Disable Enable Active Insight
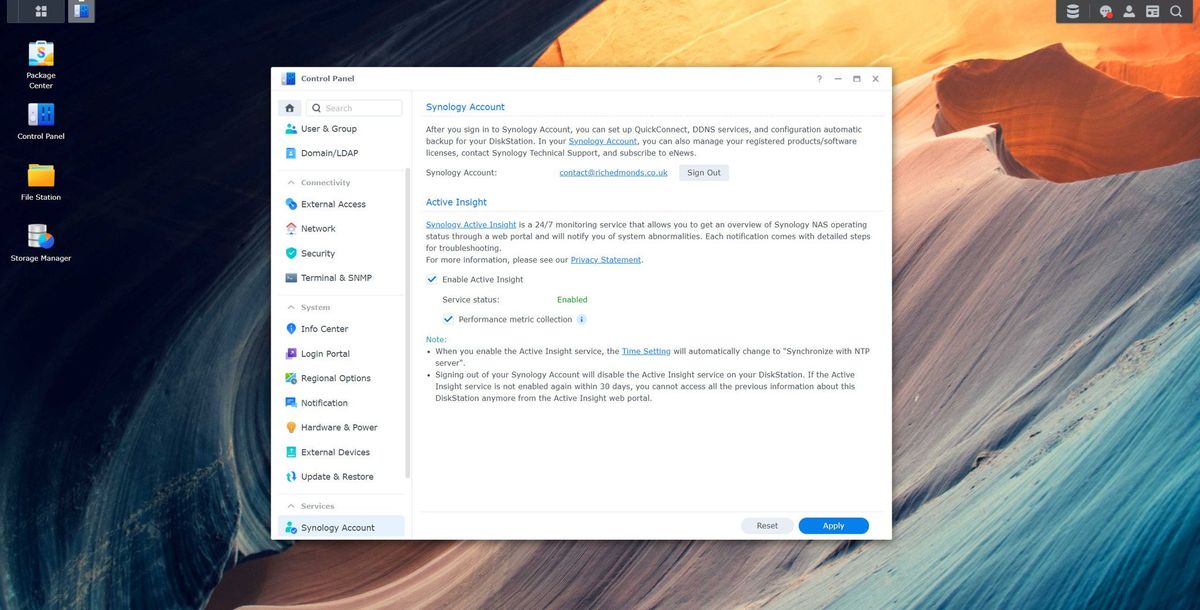Viewport: 1200px width, 610px height. [x=432, y=279]
